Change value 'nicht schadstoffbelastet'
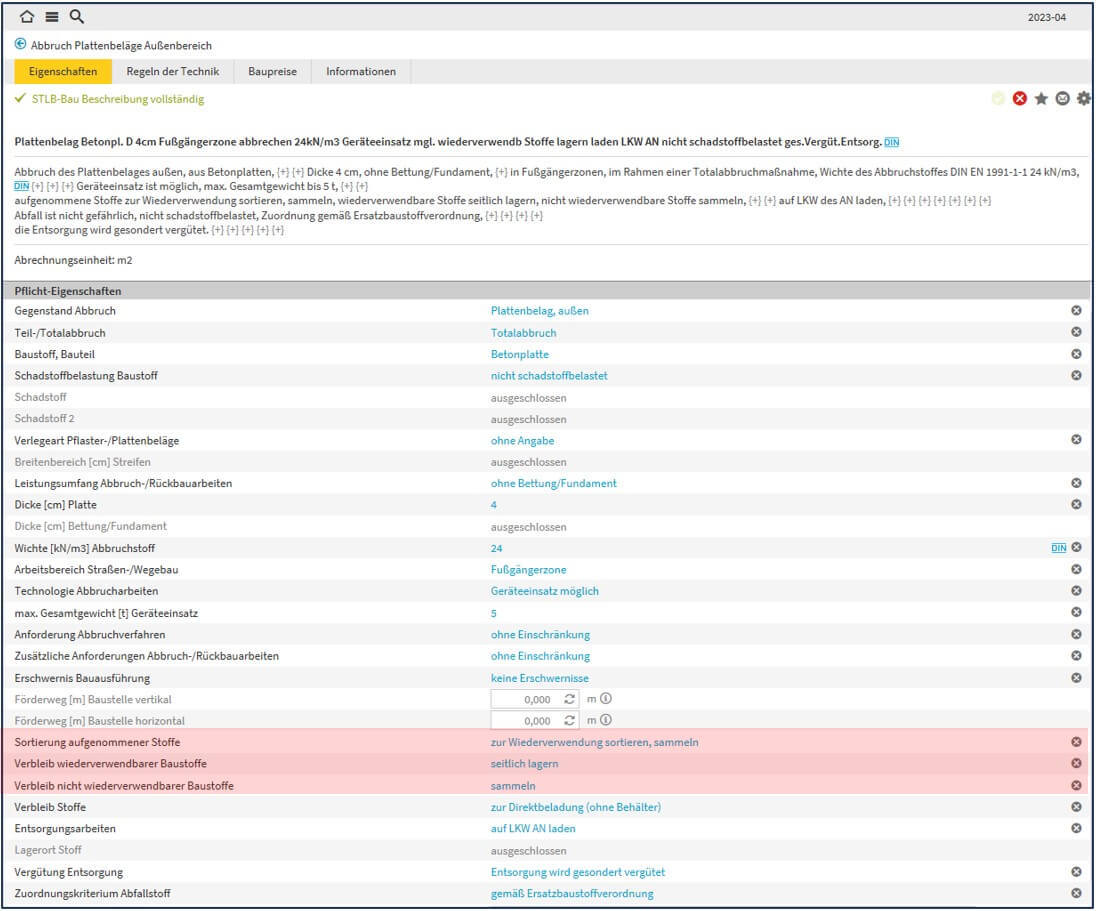1096x911 pixels. click(x=549, y=376)
